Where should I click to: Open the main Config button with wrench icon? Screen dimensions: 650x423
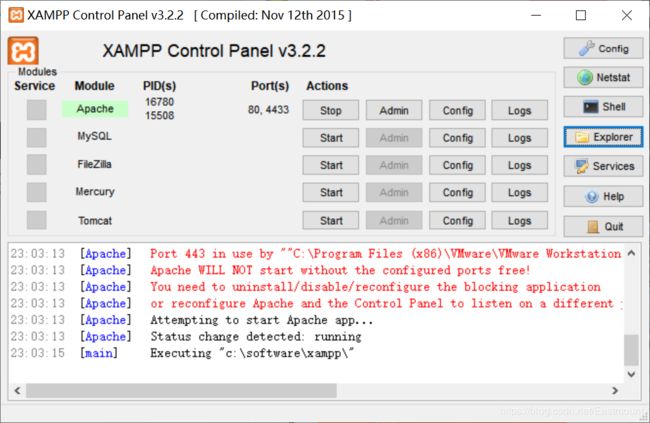603,49
